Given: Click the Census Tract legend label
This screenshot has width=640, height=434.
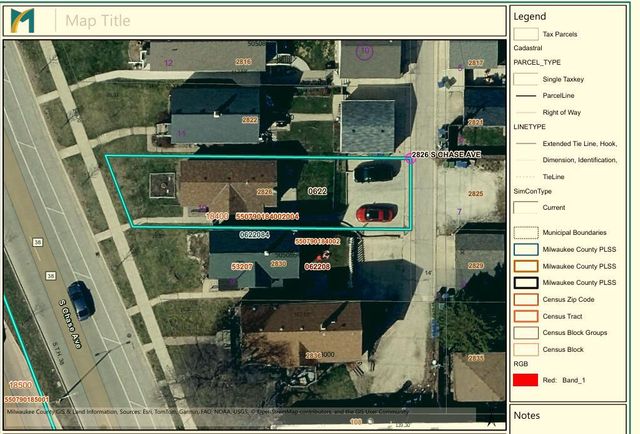Looking at the screenshot, I should coord(562,316).
